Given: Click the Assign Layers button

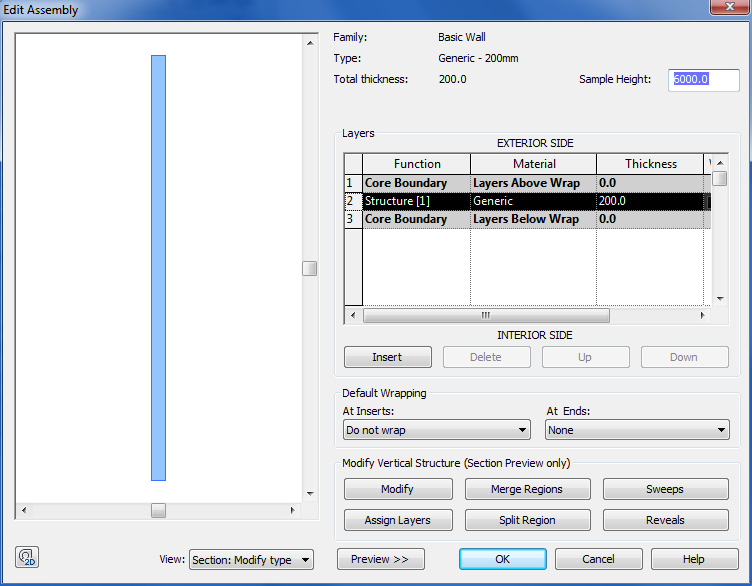Looking at the screenshot, I should [398, 520].
